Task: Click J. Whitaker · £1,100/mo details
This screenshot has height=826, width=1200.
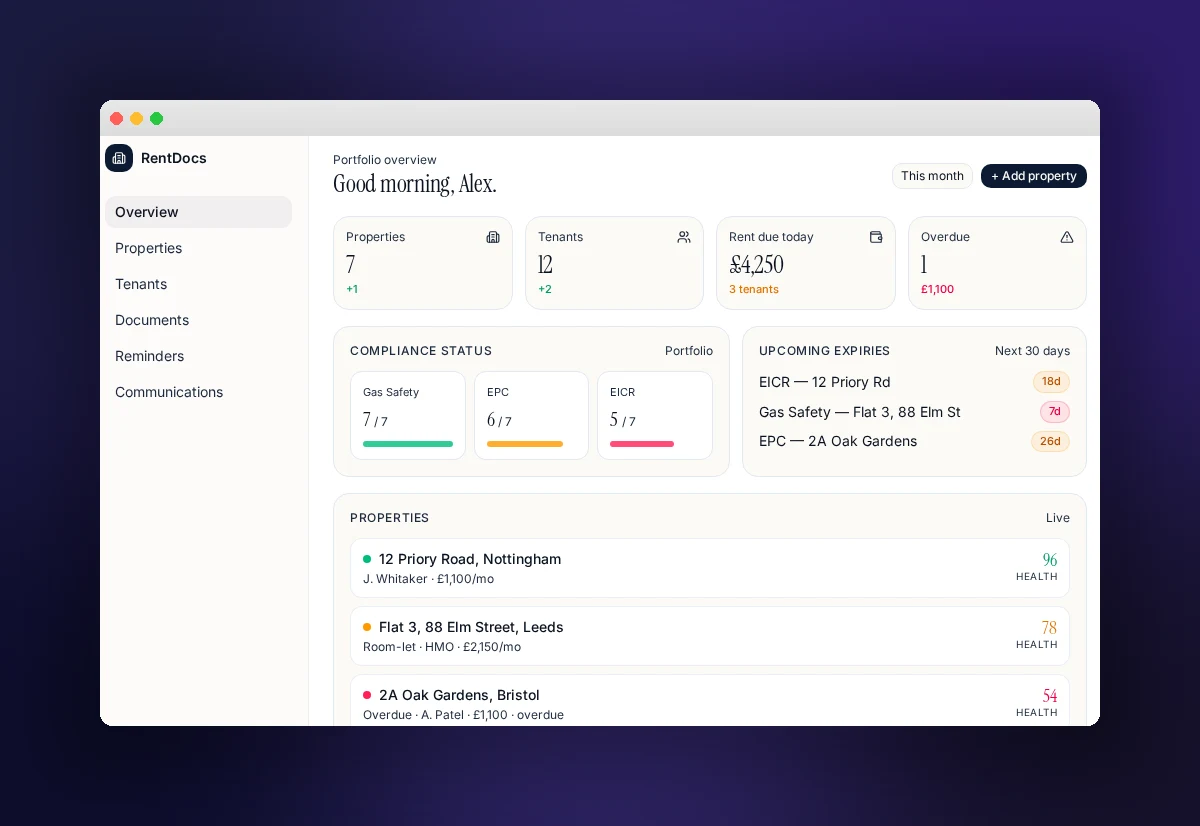Action: [x=428, y=579]
